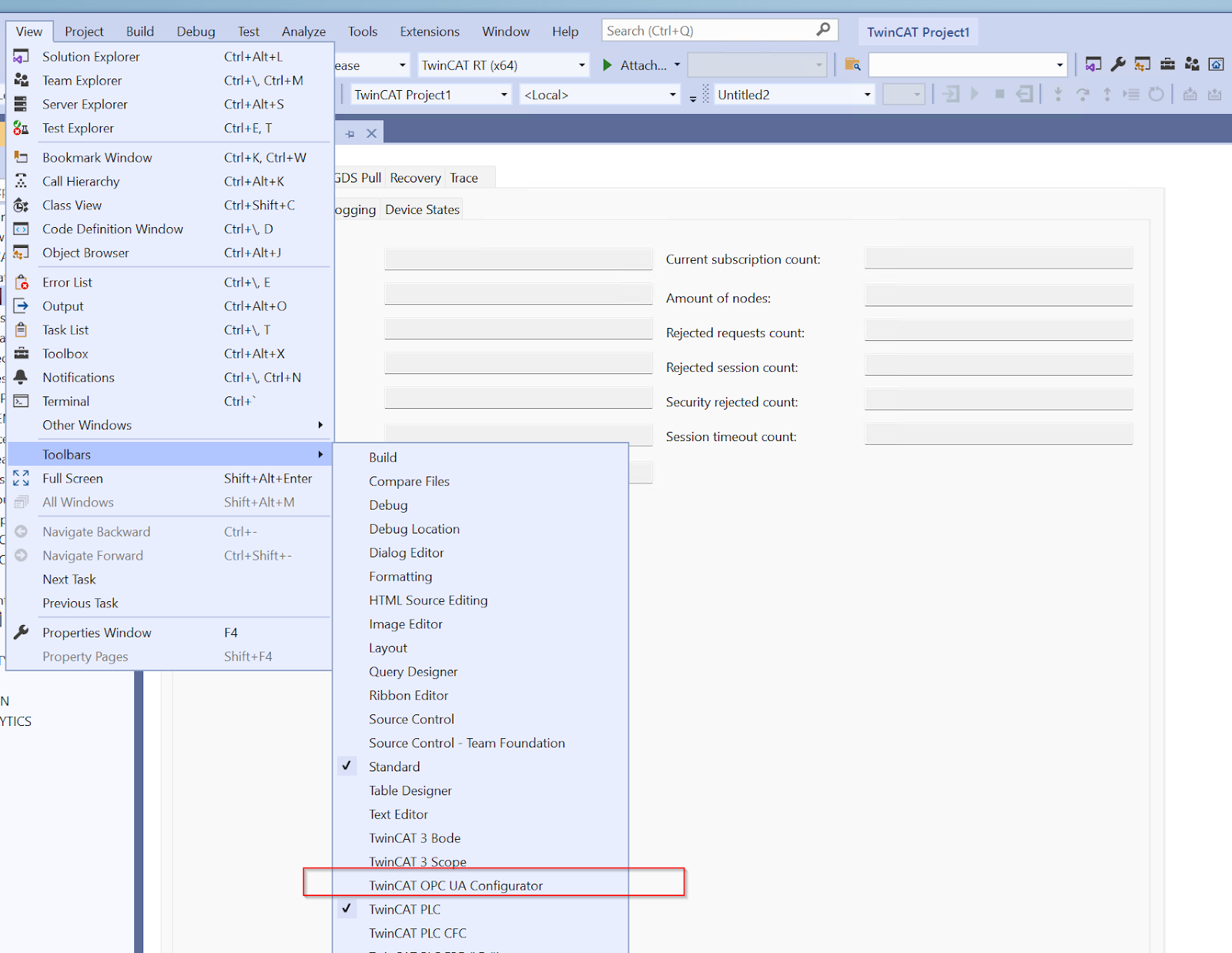
Task: Enable the Build toolbar
Action: (x=480, y=457)
